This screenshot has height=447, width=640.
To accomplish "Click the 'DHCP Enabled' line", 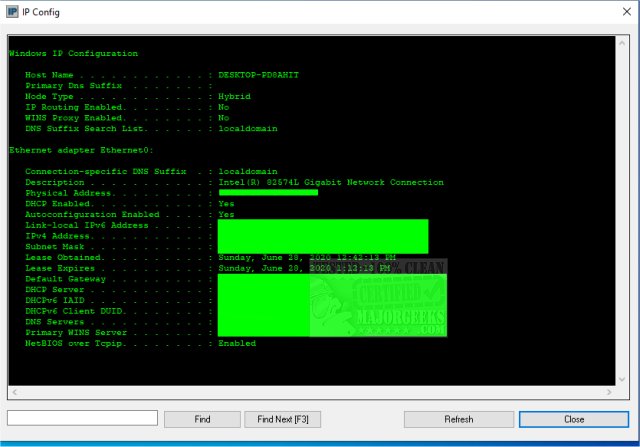I will point(129,204).
